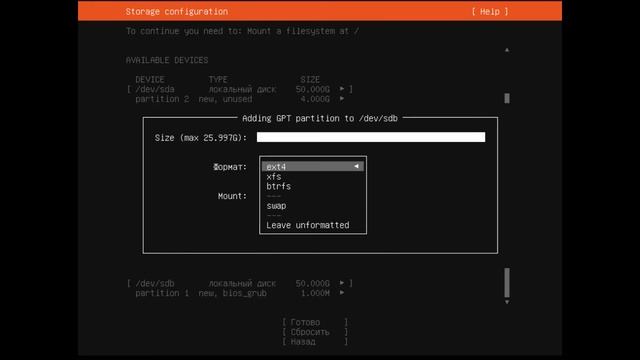640x360 pixels.
Task: Click the 50.000G size of /dev/sda
Action: [x=313, y=89]
